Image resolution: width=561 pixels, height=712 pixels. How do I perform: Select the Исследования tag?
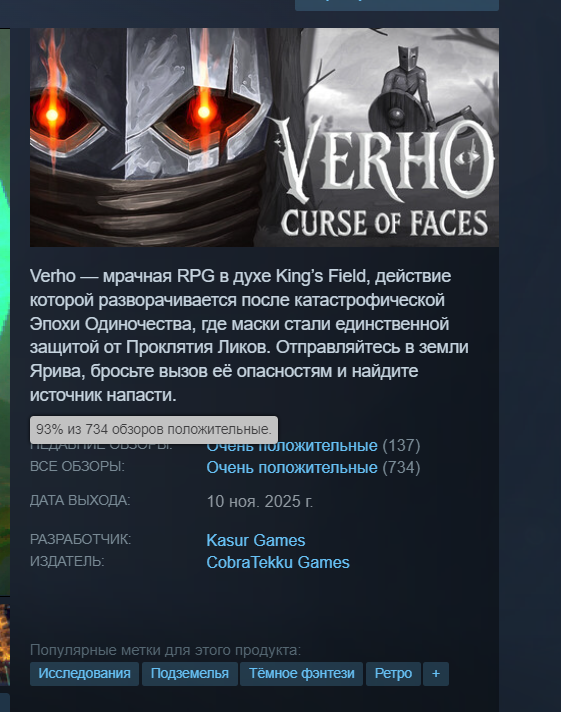pos(84,673)
